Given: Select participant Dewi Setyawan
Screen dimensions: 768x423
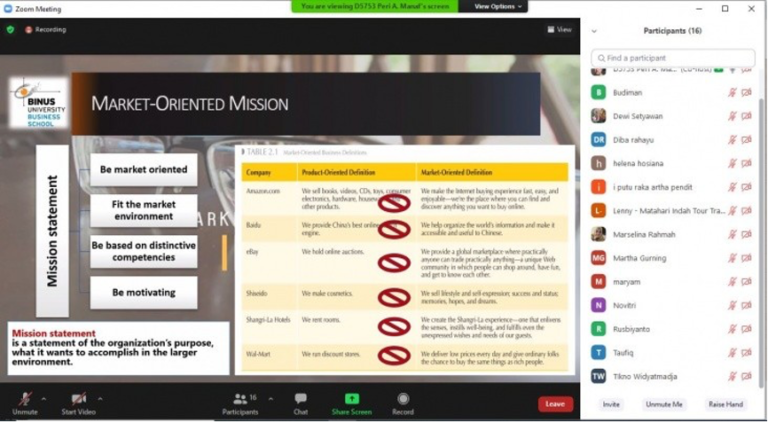Looking at the screenshot, I should tap(671, 116).
